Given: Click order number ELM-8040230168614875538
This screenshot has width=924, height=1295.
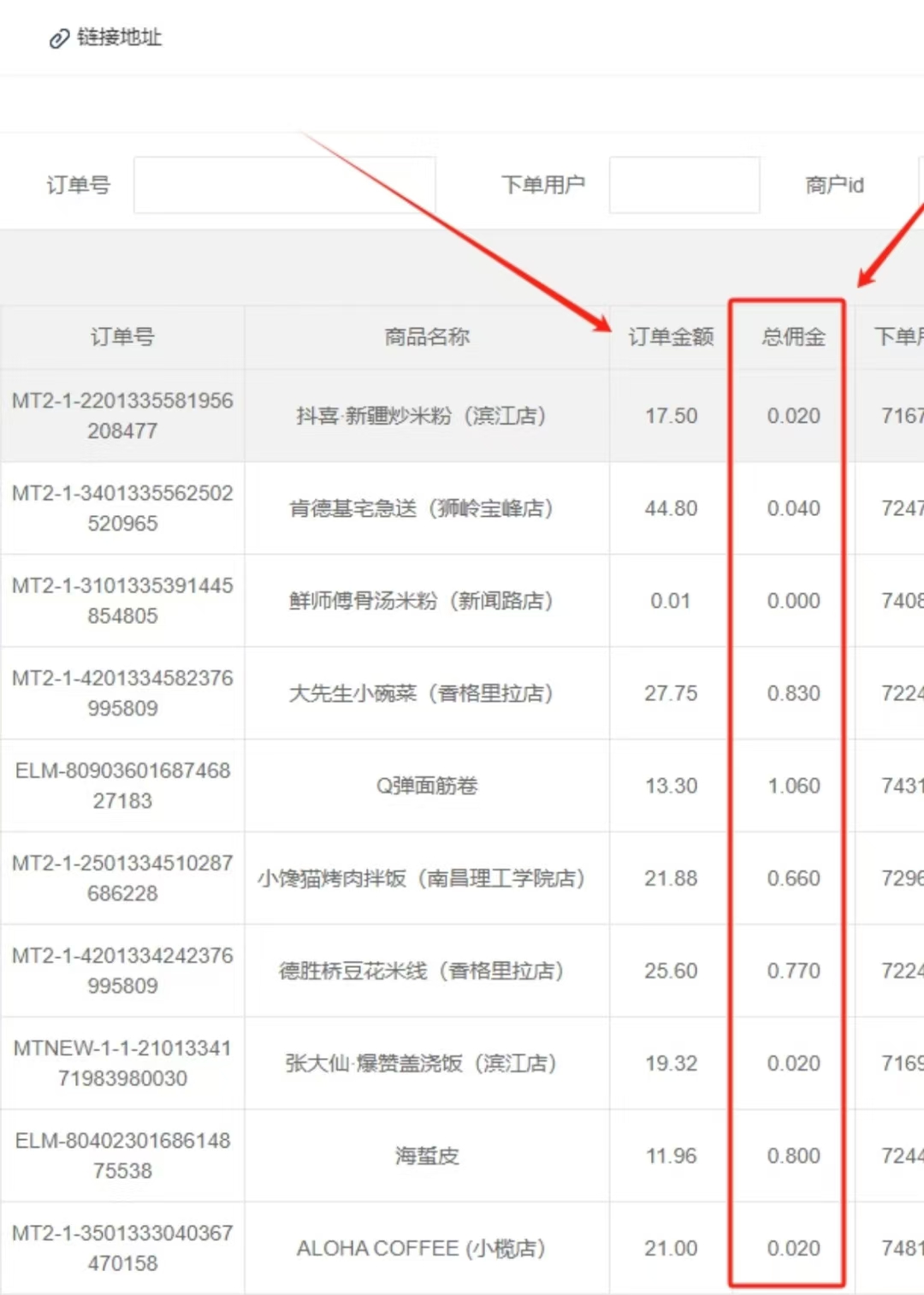Looking at the screenshot, I should (122, 1155).
